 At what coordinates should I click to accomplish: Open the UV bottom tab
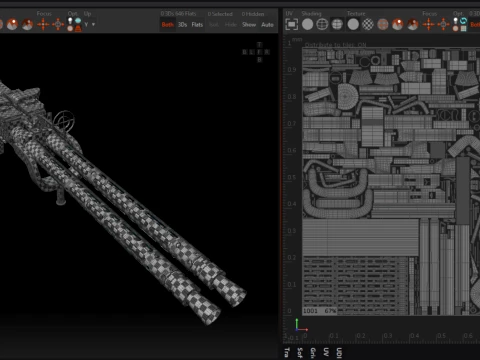pyautogui.click(x=326, y=352)
